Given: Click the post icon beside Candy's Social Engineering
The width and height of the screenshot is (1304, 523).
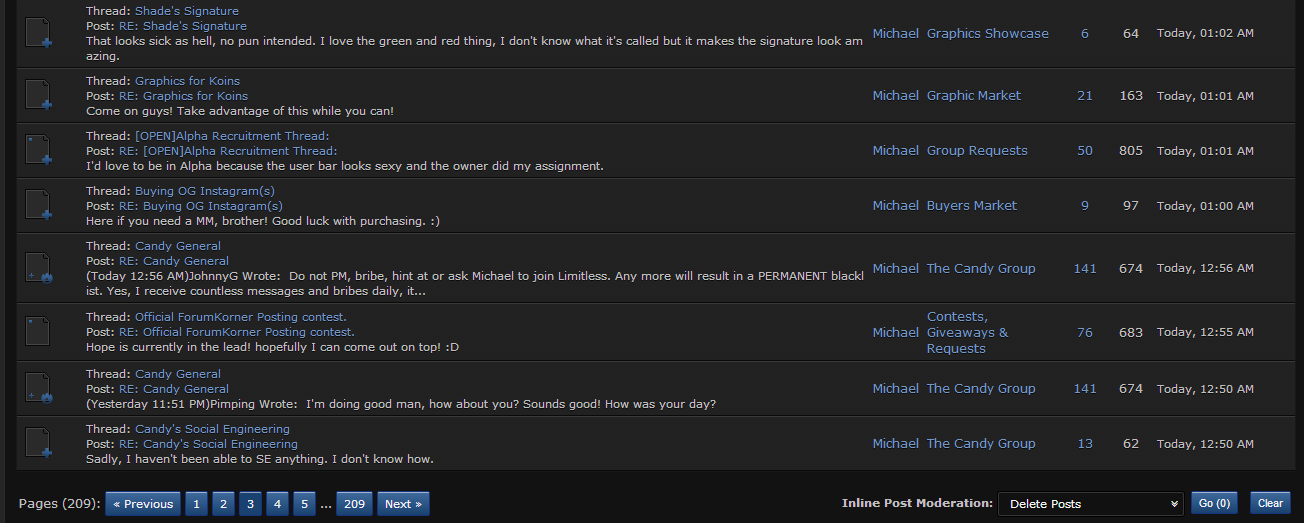Looking at the screenshot, I should click(38, 443).
